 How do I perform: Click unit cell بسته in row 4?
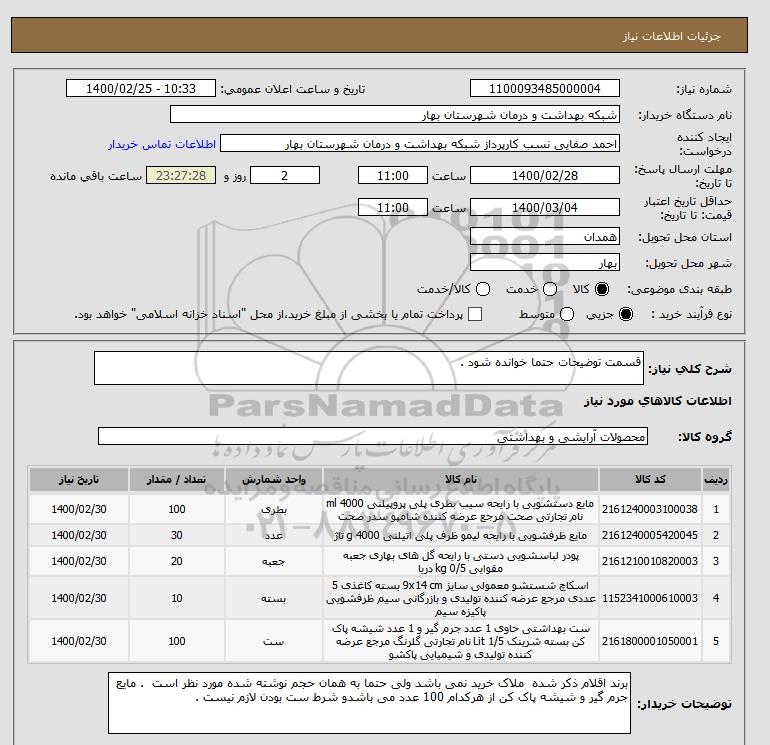coord(274,598)
